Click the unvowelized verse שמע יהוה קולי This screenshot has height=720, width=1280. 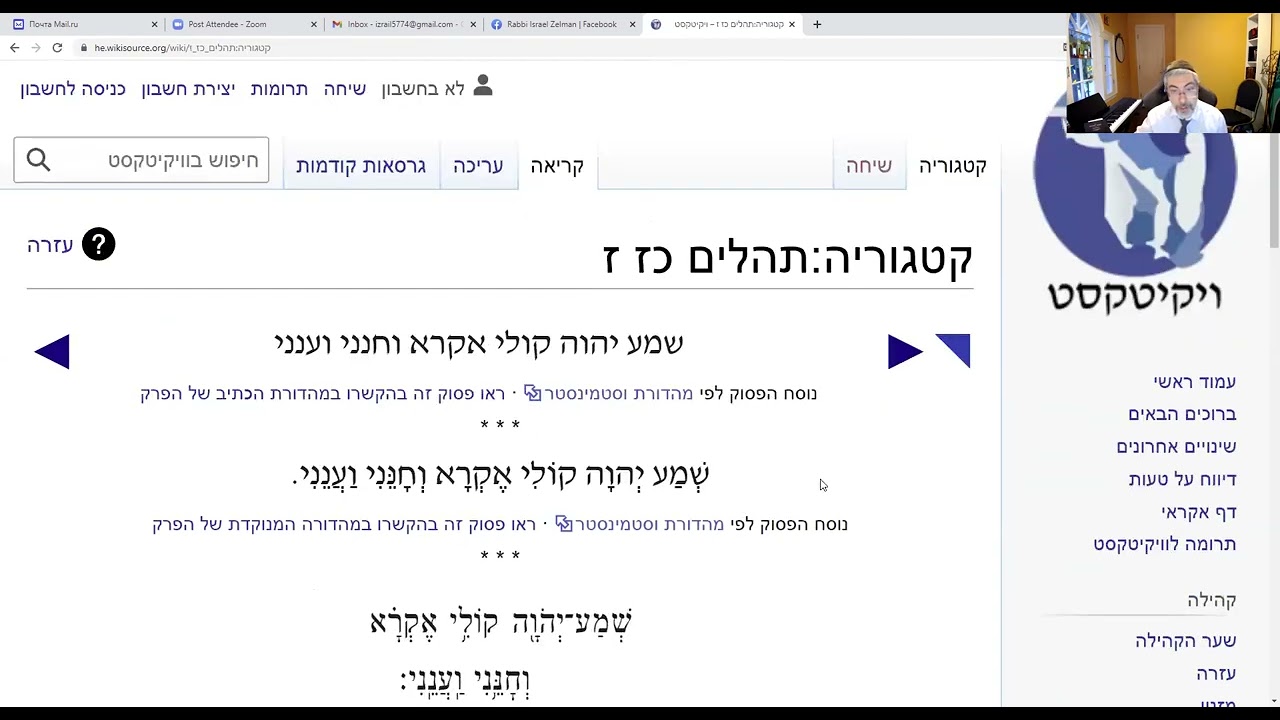[479, 344]
